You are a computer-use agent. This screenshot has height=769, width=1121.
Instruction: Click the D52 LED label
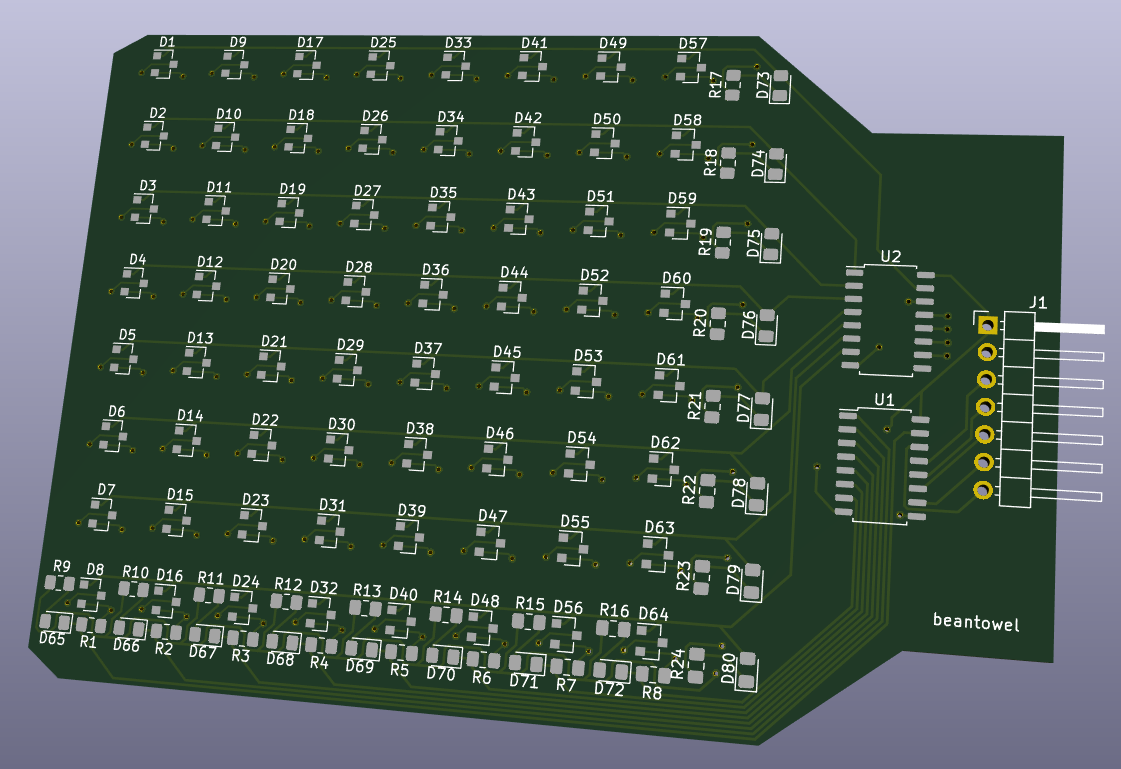point(595,275)
